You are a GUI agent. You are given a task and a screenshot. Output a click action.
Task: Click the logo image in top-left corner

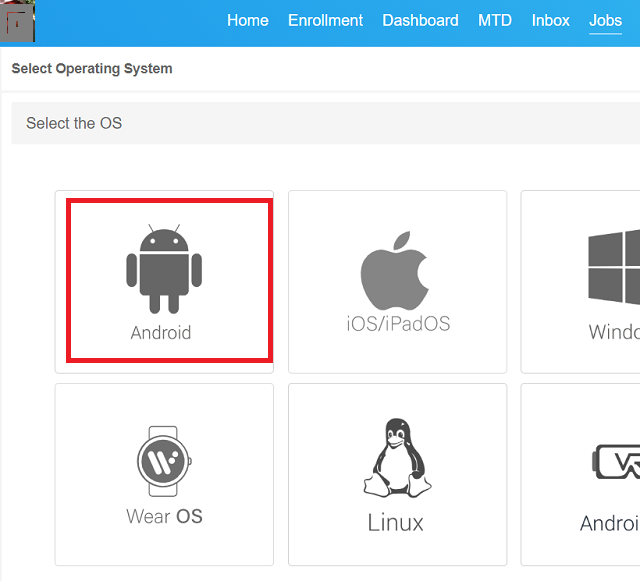click(18, 21)
